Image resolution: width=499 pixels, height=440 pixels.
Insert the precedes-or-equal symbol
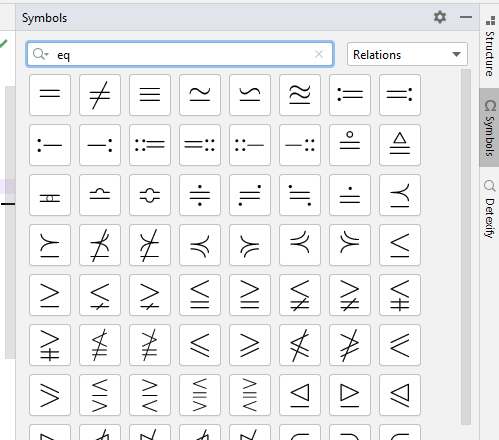(x=400, y=195)
